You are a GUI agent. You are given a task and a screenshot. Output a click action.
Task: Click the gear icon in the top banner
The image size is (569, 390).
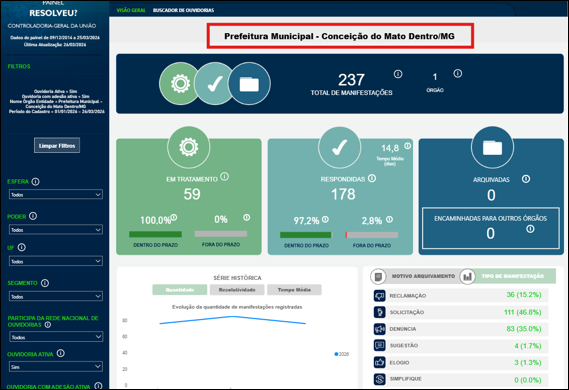pos(180,83)
